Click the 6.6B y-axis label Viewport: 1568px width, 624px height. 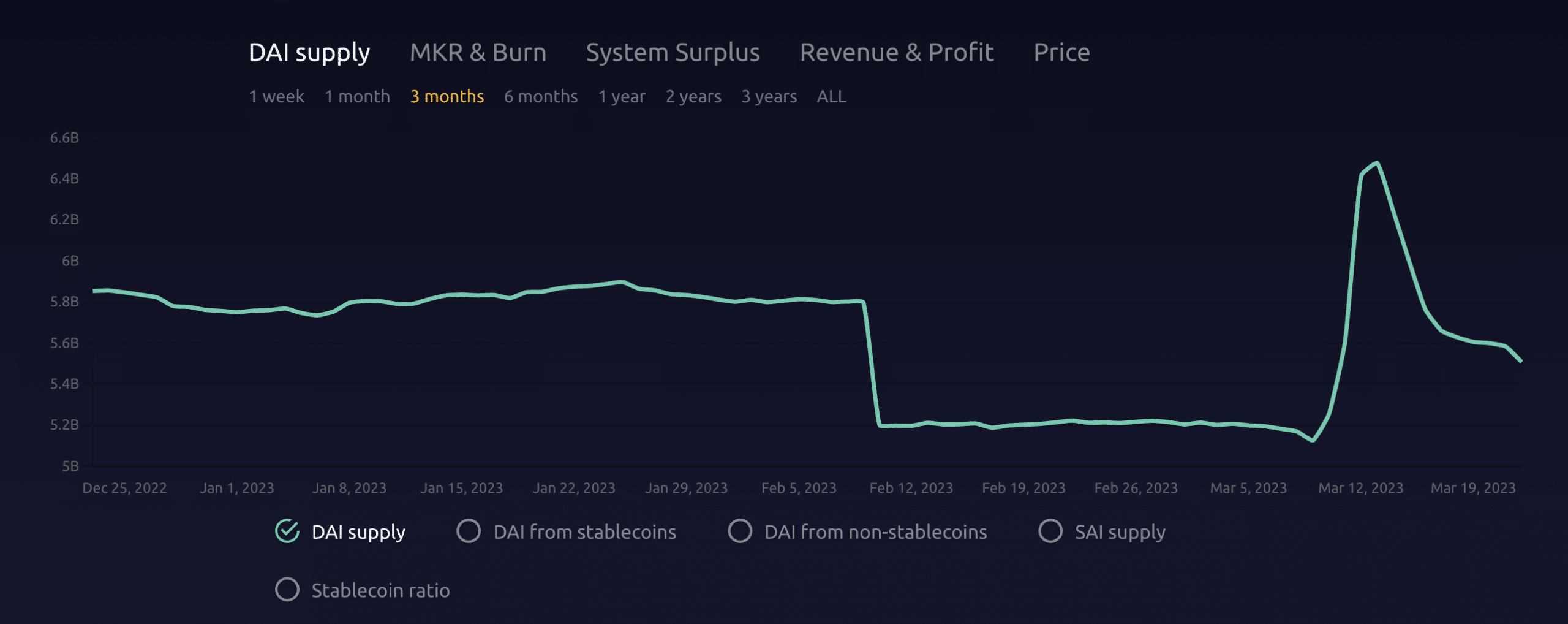click(64, 138)
